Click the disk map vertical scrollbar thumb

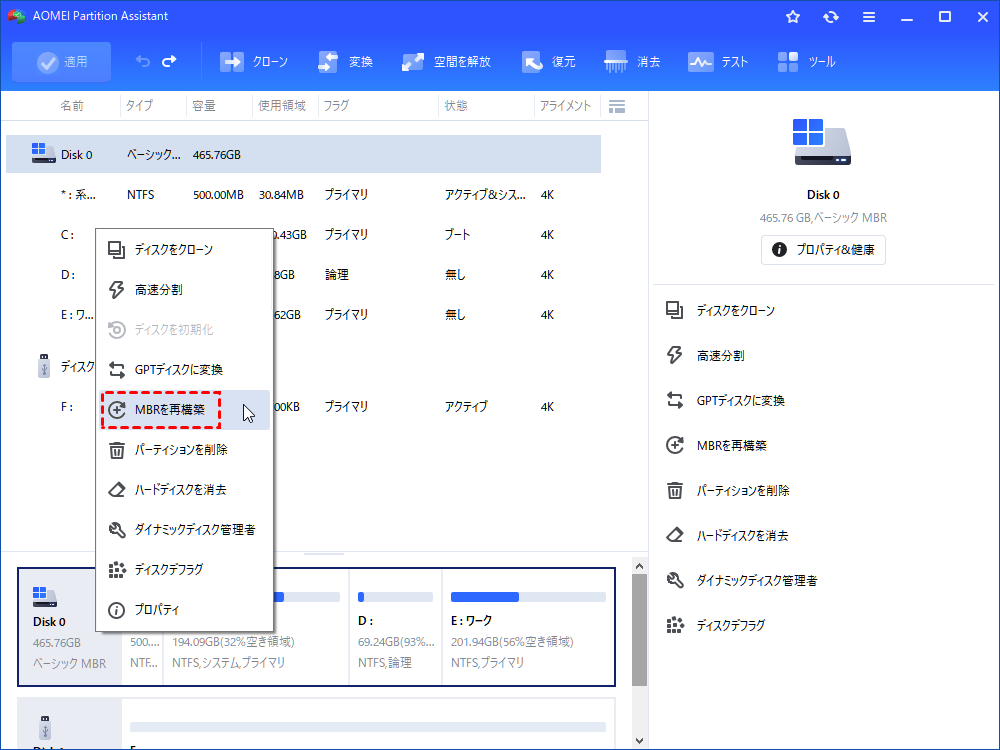tap(640, 630)
